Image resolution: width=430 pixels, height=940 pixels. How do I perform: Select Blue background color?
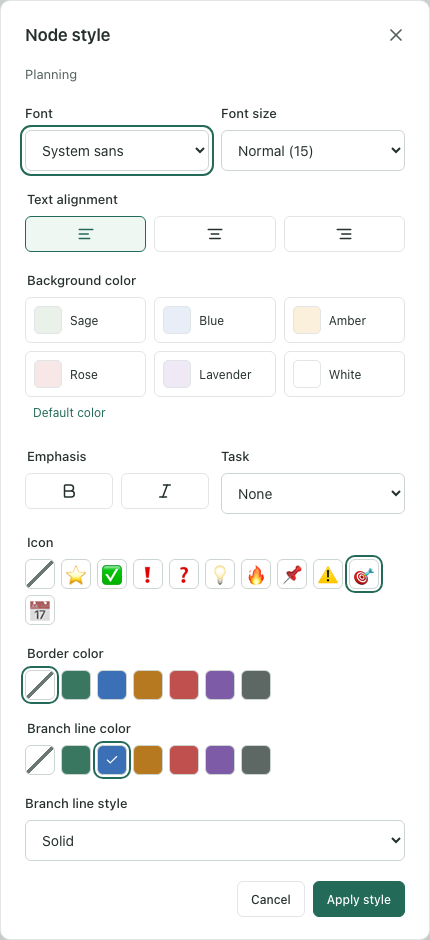pyautogui.click(x=215, y=320)
